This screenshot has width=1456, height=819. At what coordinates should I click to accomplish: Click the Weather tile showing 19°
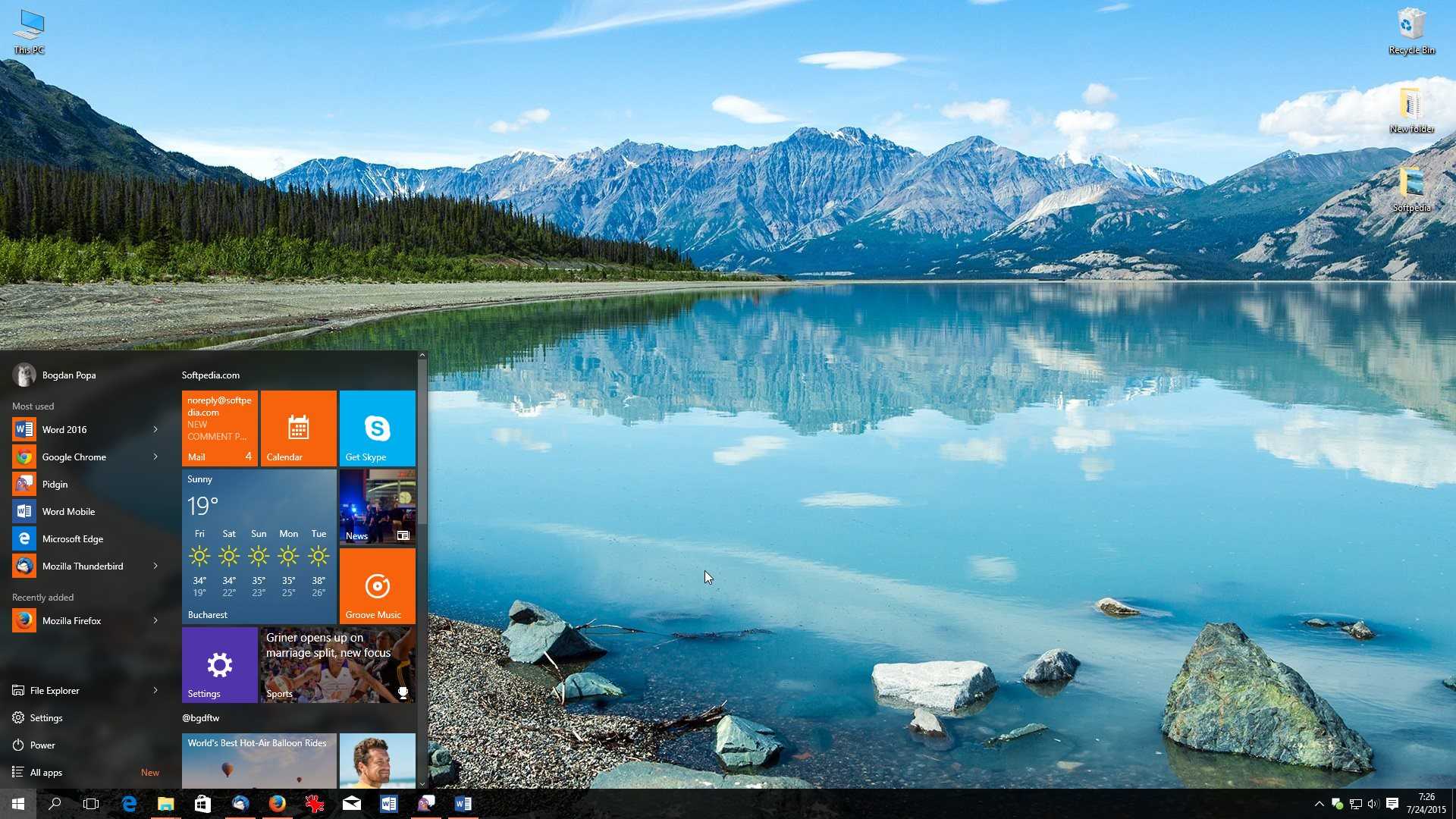[258, 546]
